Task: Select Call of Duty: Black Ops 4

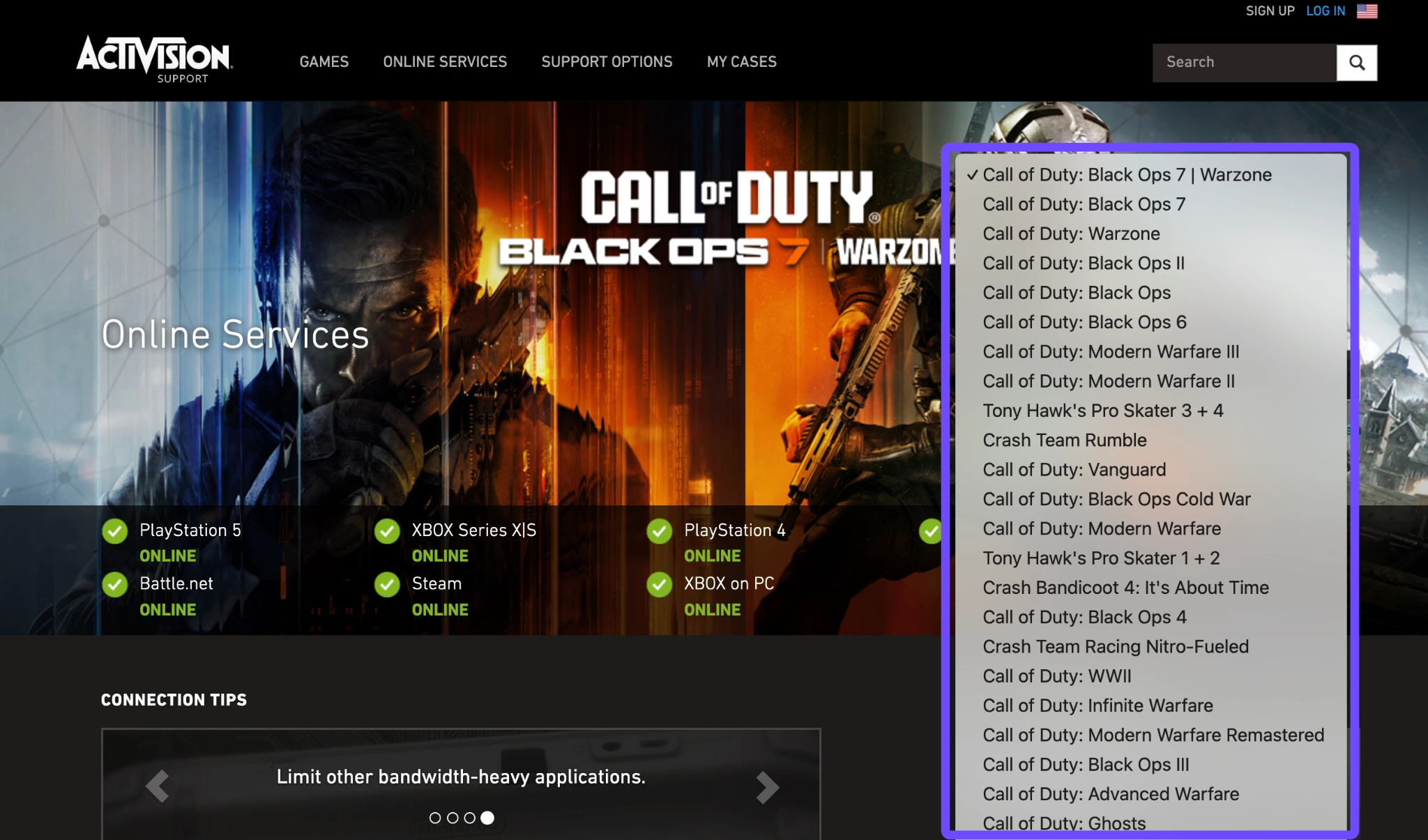Action: click(x=1151, y=618)
